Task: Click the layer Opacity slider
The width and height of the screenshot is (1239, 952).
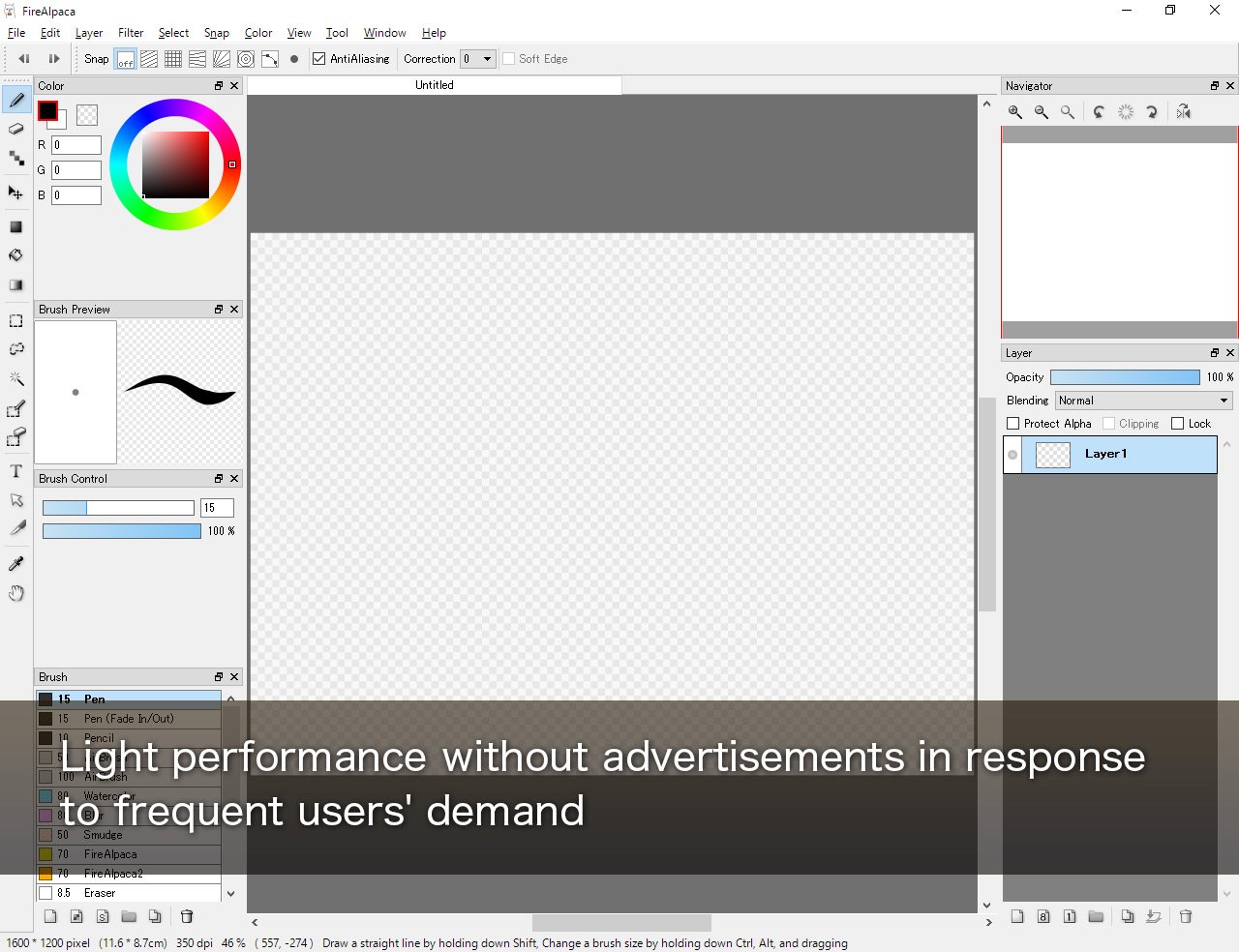Action: pyautogui.click(x=1125, y=377)
